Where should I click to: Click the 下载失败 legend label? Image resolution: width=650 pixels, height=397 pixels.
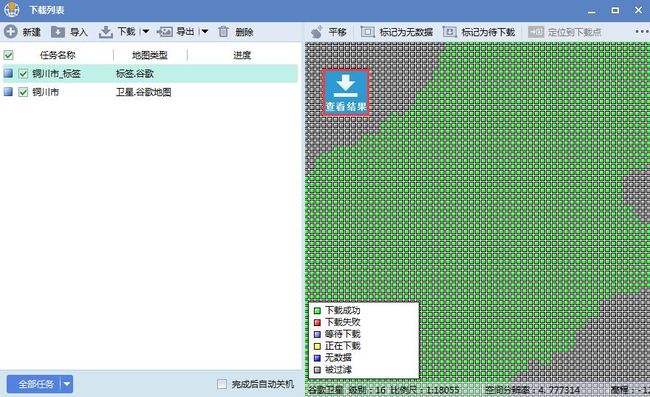point(342,322)
